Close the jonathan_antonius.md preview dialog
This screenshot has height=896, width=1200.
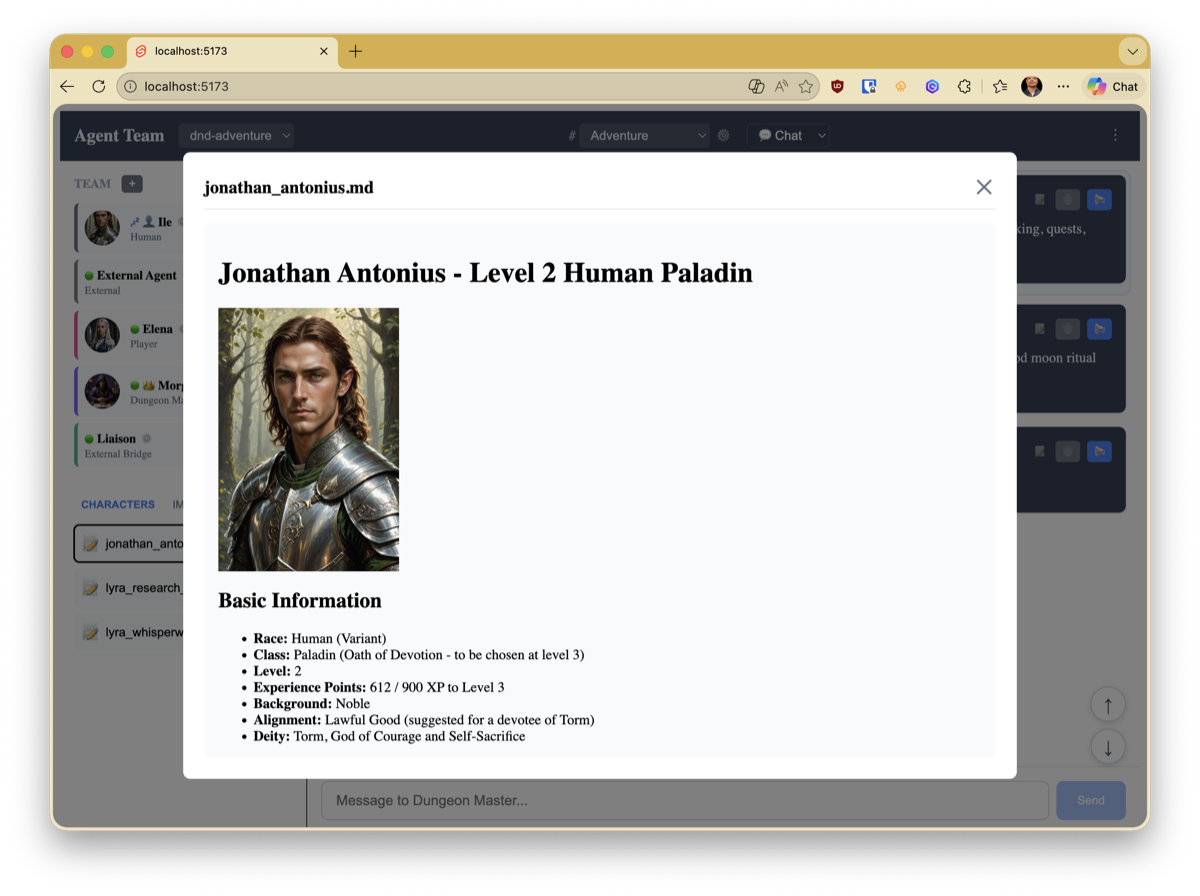pos(984,187)
